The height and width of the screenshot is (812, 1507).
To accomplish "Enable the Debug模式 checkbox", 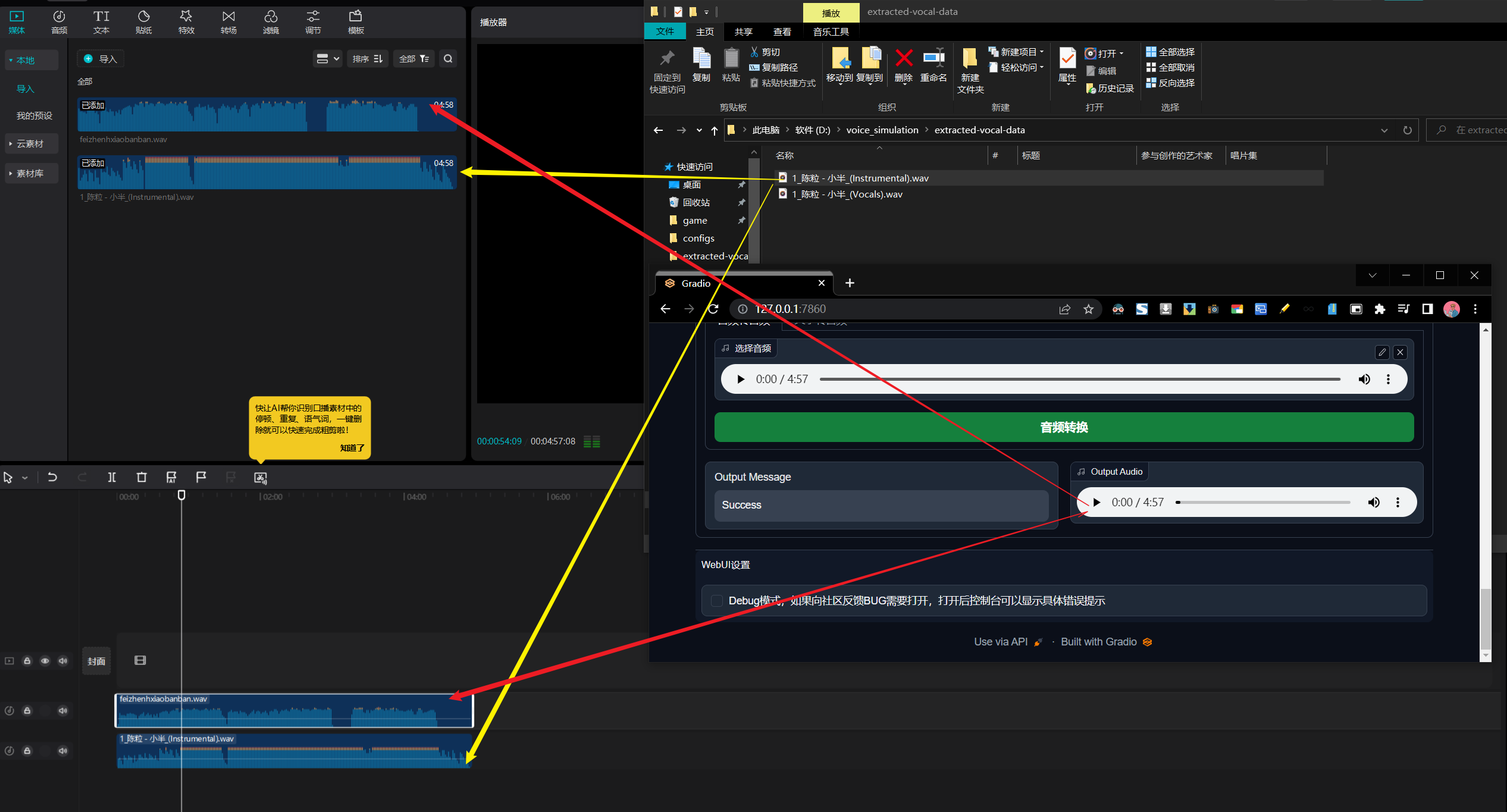I will pos(717,601).
